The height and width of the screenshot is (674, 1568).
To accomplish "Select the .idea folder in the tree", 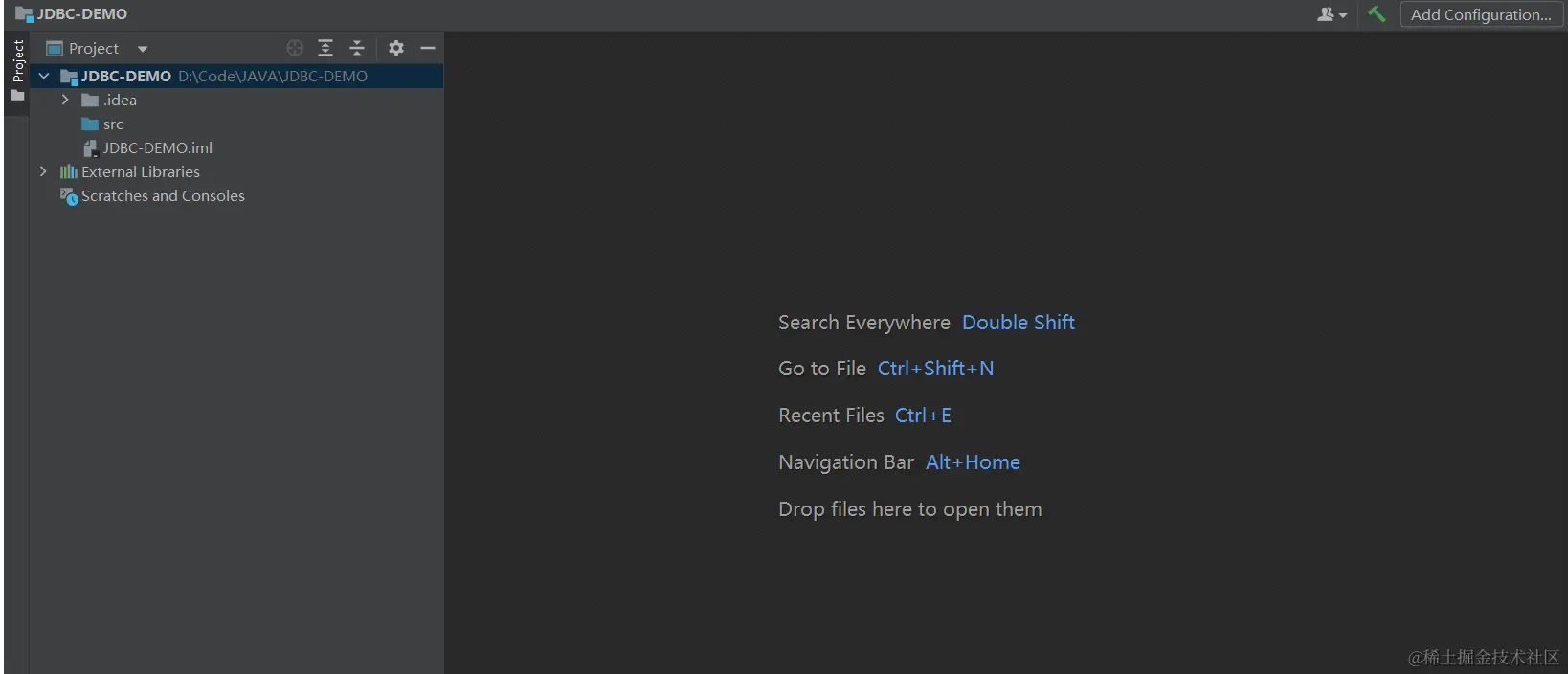I will pos(120,100).
